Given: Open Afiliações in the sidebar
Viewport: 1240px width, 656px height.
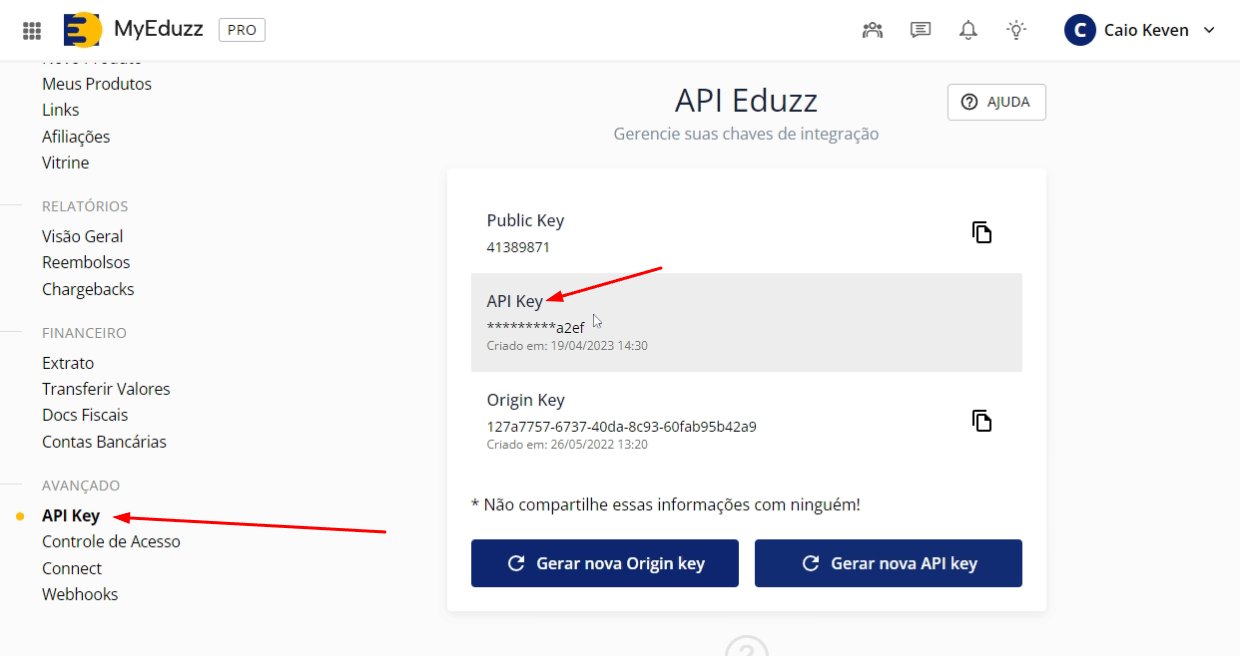Looking at the screenshot, I should (76, 136).
